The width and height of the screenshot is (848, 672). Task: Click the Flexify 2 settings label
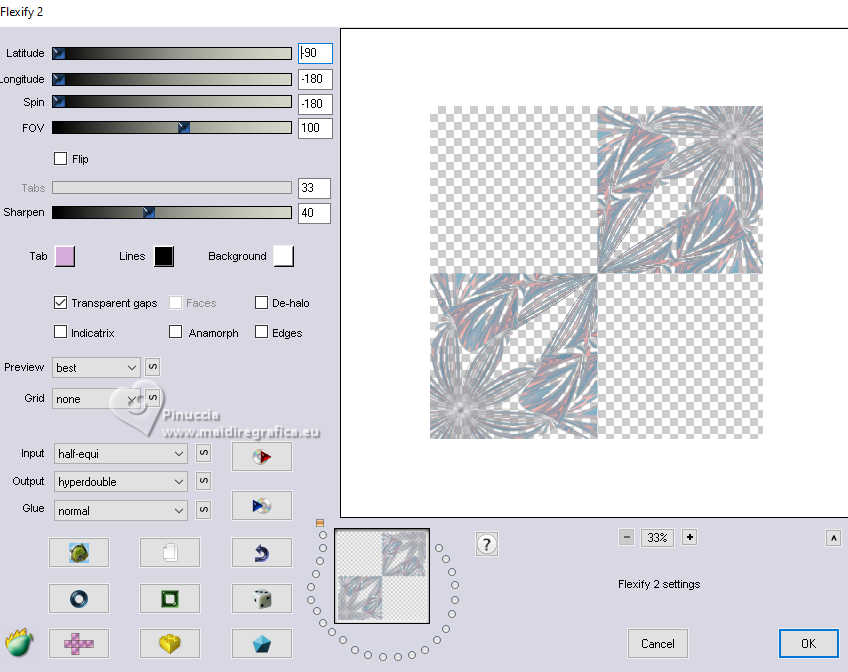pos(659,584)
